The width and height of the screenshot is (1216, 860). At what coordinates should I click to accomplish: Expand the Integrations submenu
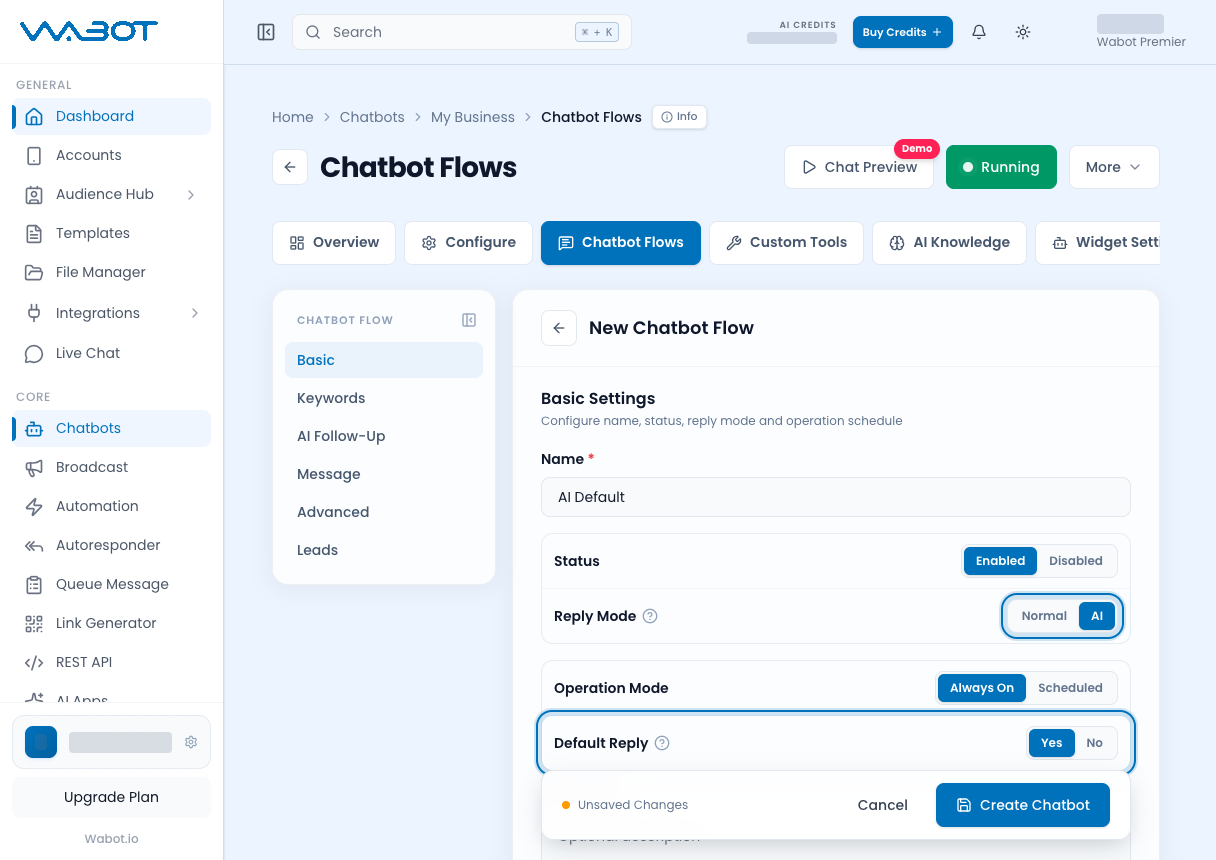coord(194,313)
